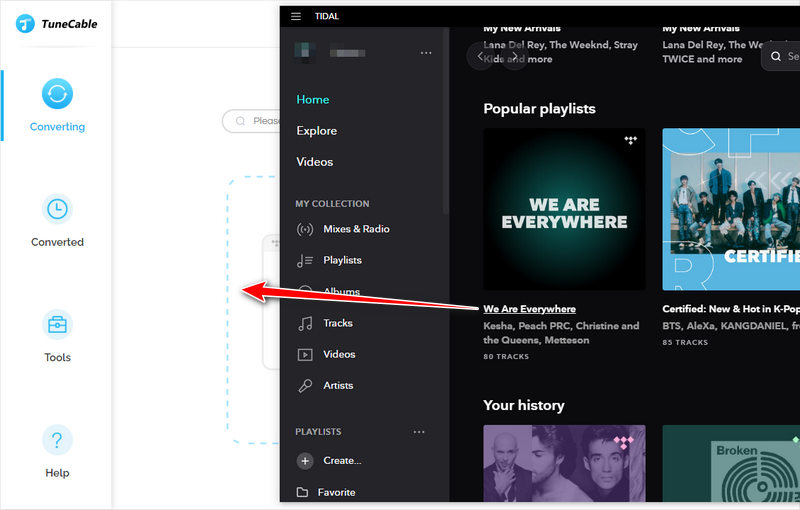Image resolution: width=800 pixels, height=510 pixels.
Task: Click the 80 TRACKS label
Action: (506, 356)
